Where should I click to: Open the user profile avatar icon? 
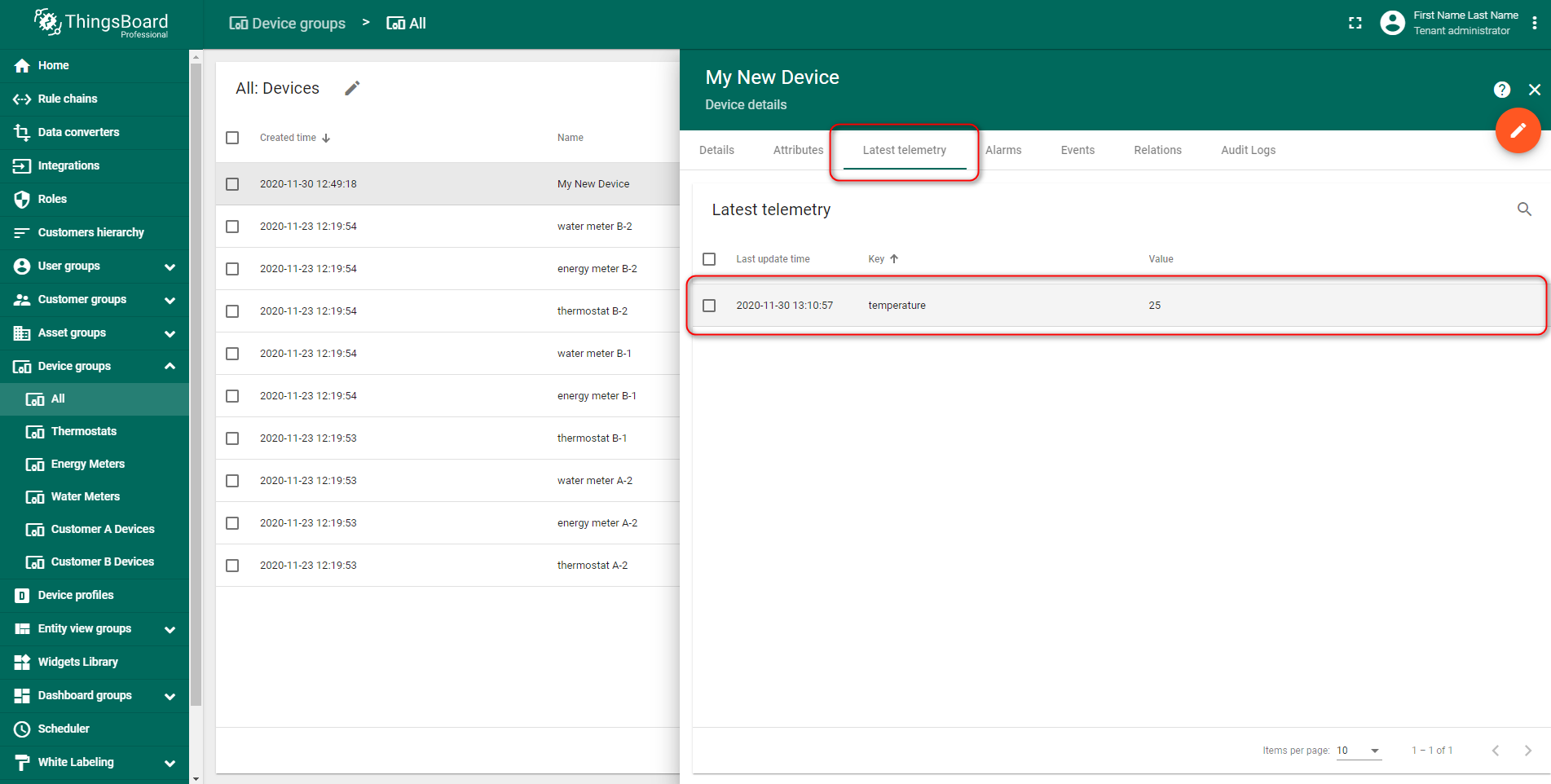coord(1392,23)
